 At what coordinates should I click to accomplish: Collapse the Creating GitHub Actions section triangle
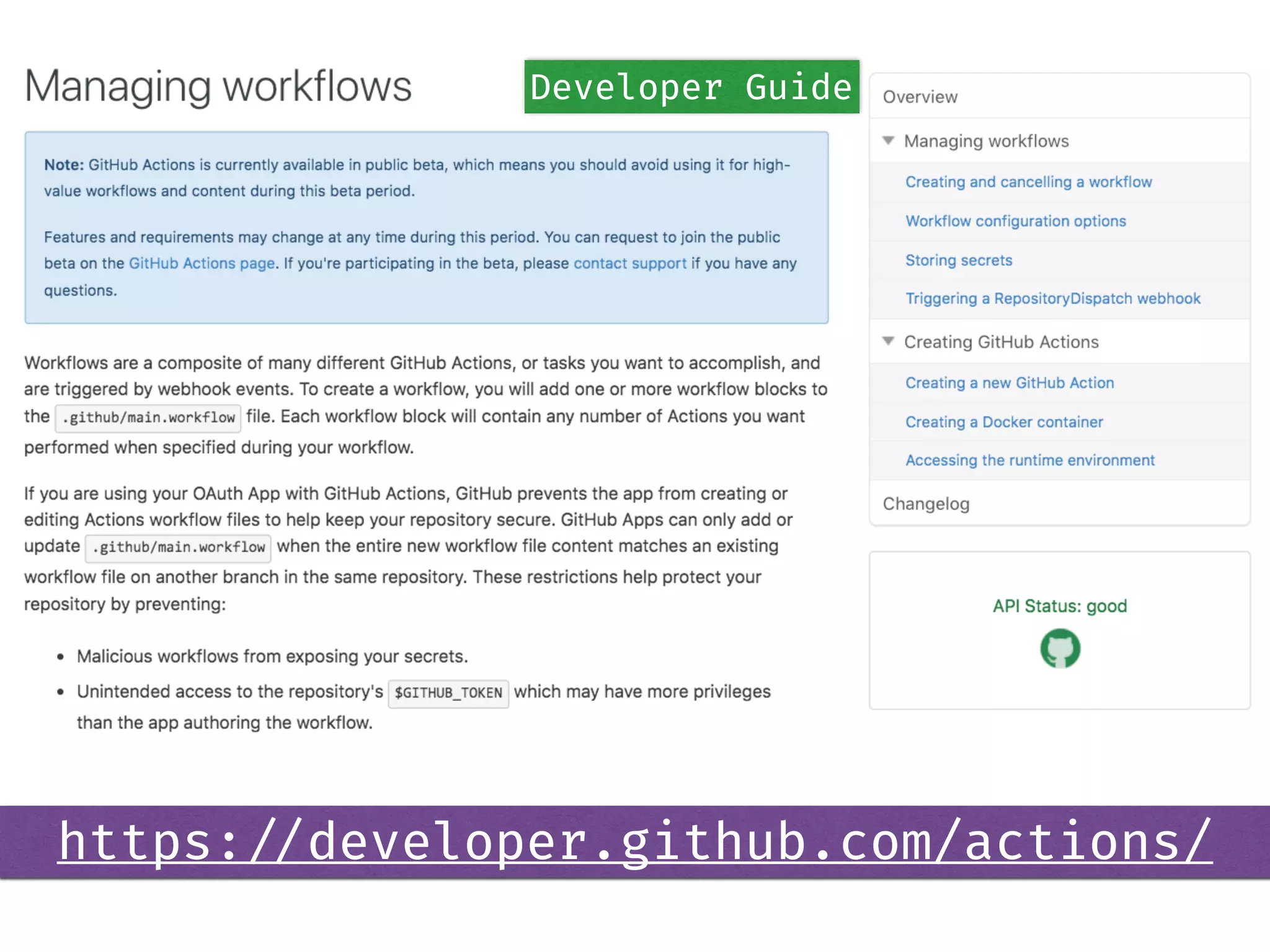[x=888, y=341]
